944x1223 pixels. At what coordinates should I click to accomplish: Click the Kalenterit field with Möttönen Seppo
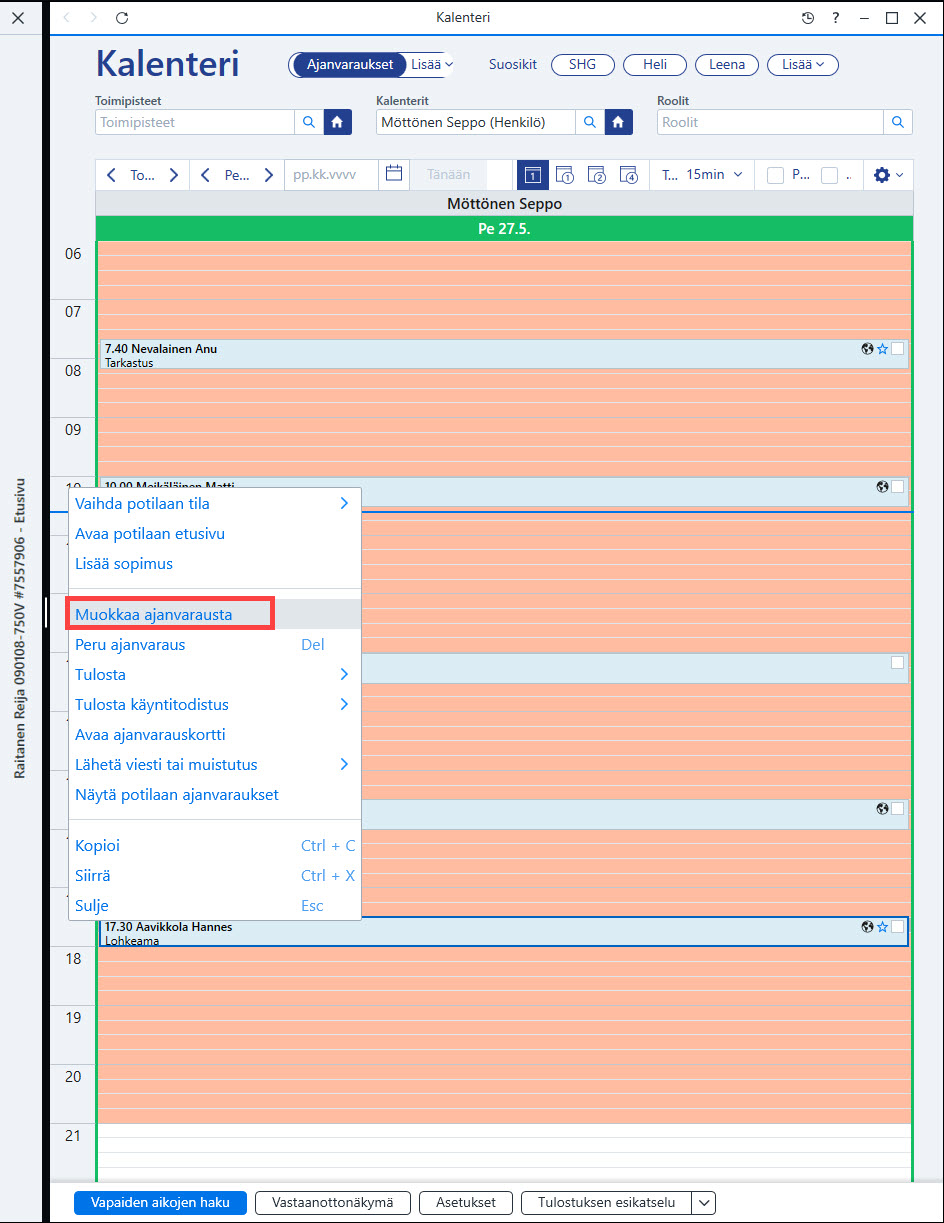[476, 122]
